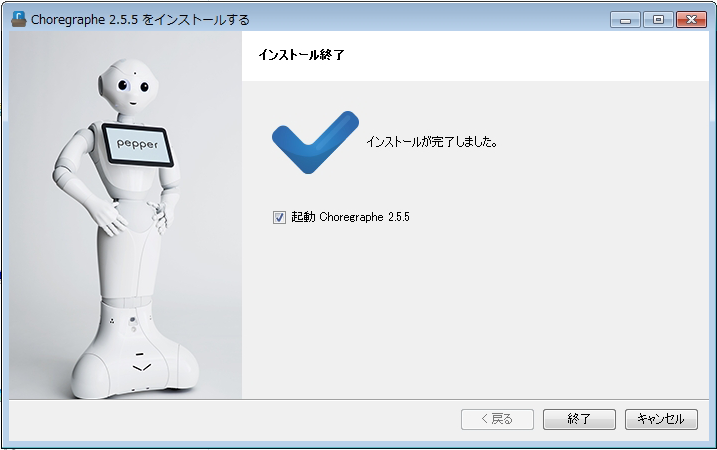Click the greyed-out 戻る back button
The width and height of the screenshot is (717, 450).
point(497,419)
